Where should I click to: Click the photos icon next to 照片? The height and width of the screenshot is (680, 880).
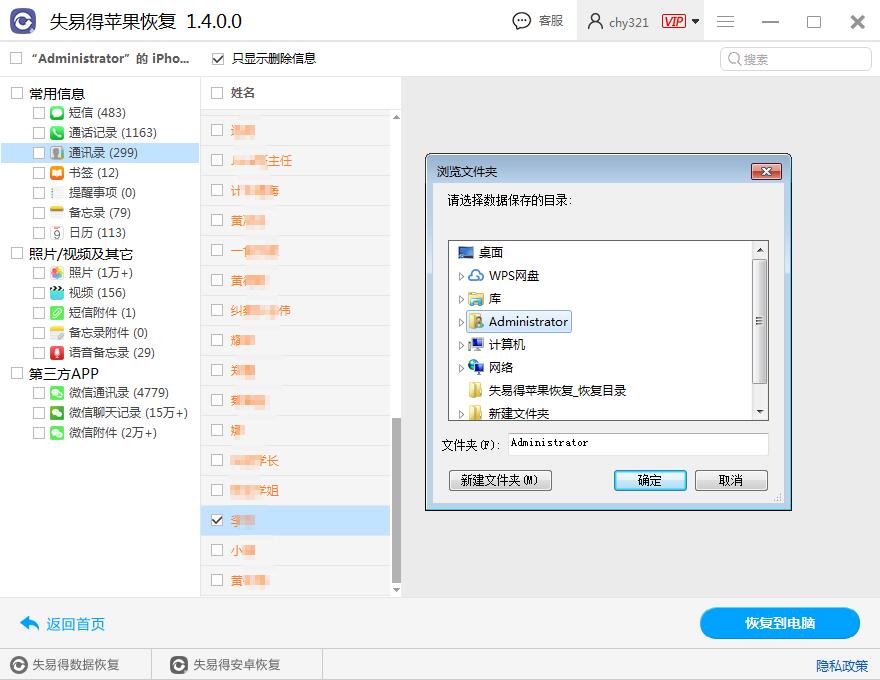click(57, 273)
